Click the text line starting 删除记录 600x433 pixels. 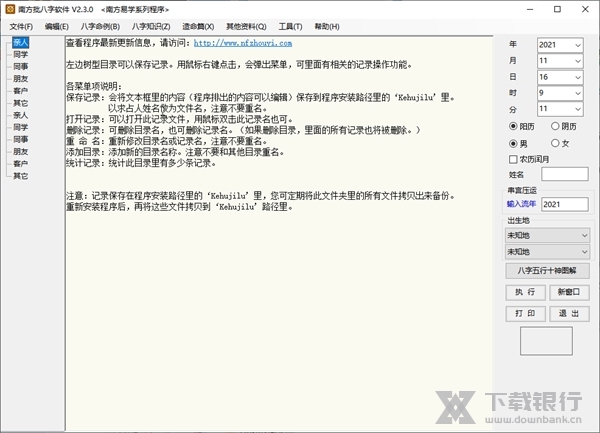click(243, 130)
